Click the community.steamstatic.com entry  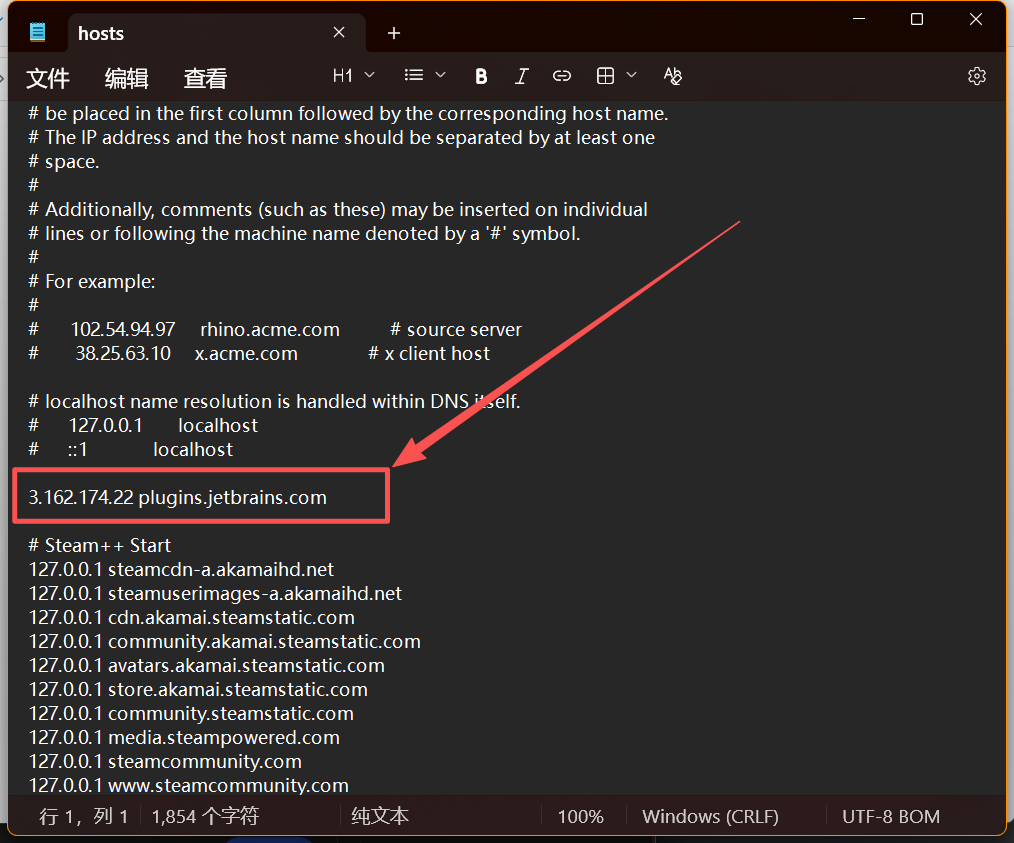pos(231,714)
